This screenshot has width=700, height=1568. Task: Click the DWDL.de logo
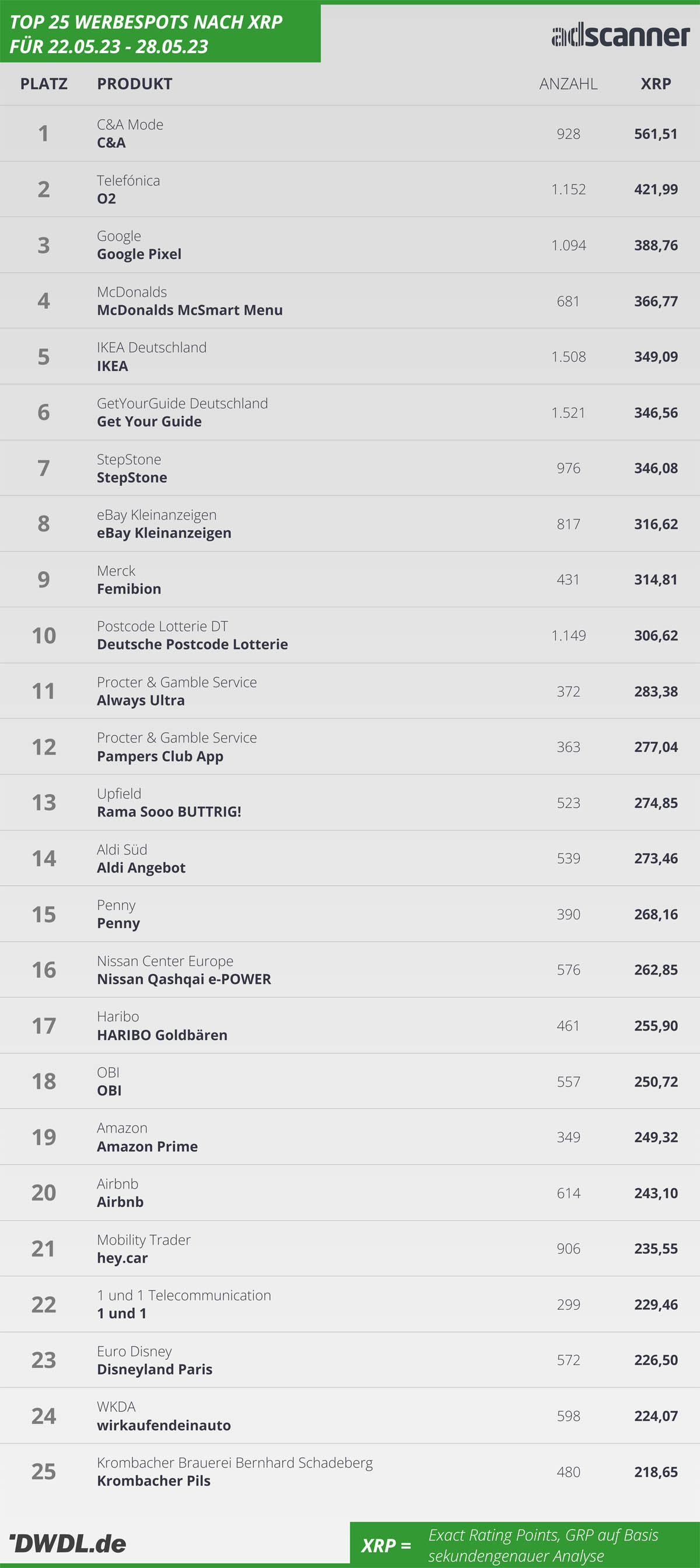click(68, 1543)
